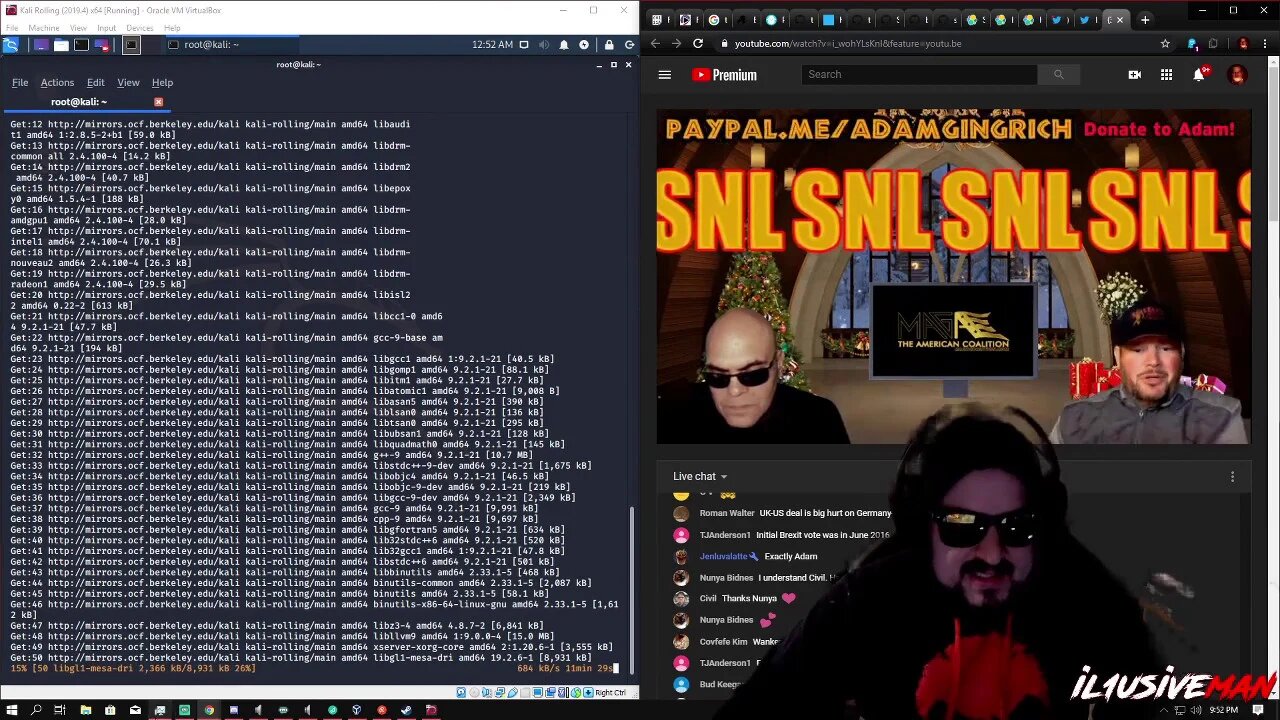Open a new Chrome tab

(x=1145, y=19)
